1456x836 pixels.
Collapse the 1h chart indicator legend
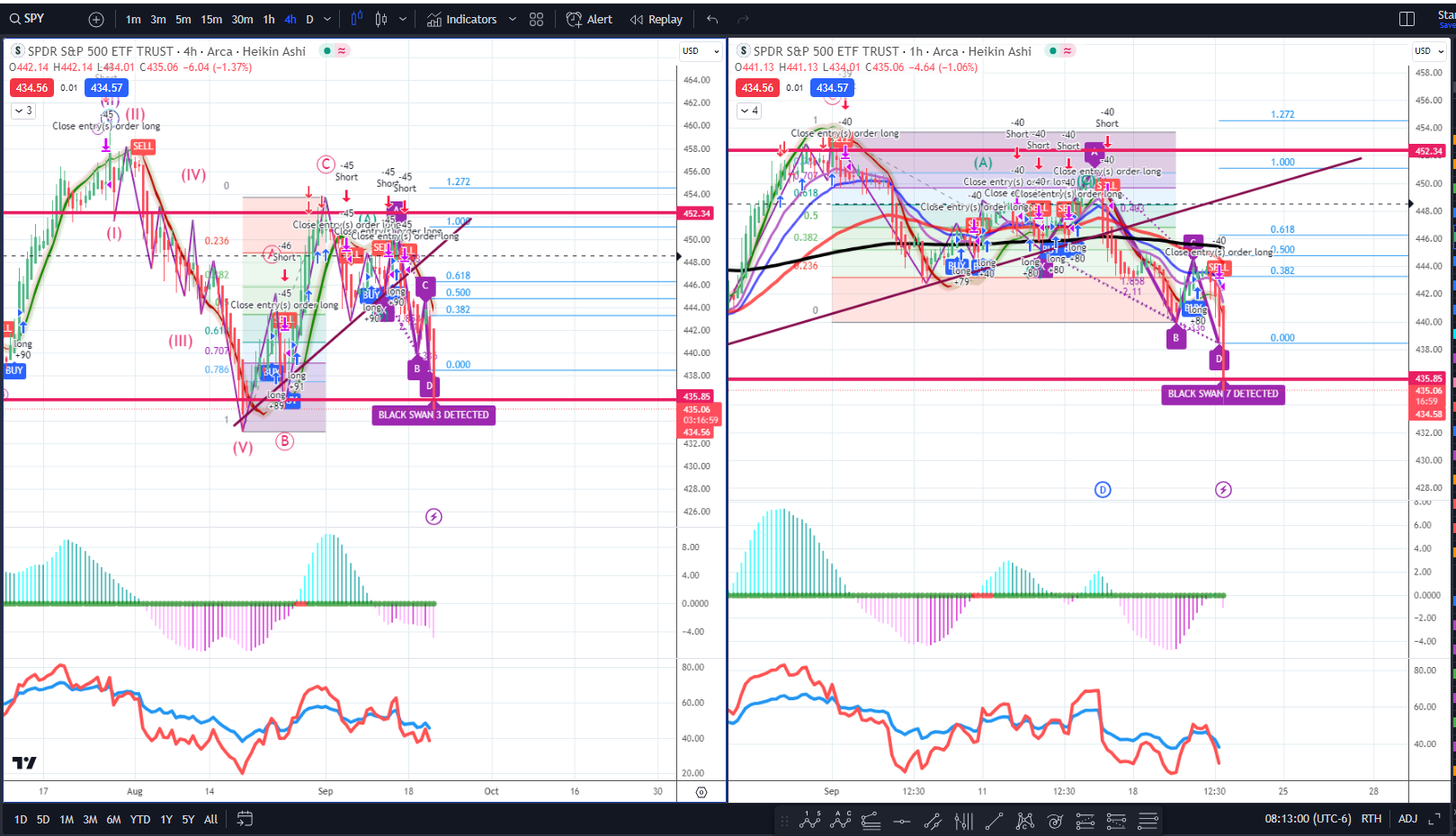click(x=748, y=111)
